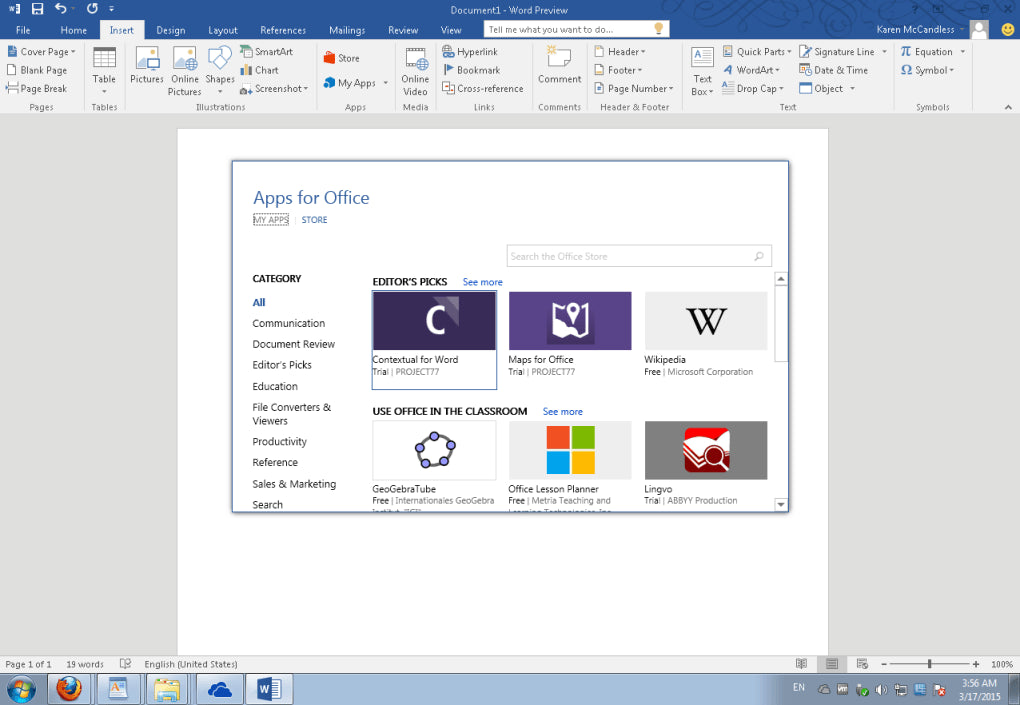Open the STORE tab in Apps for Office
The image size is (1020, 705).
tap(314, 219)
